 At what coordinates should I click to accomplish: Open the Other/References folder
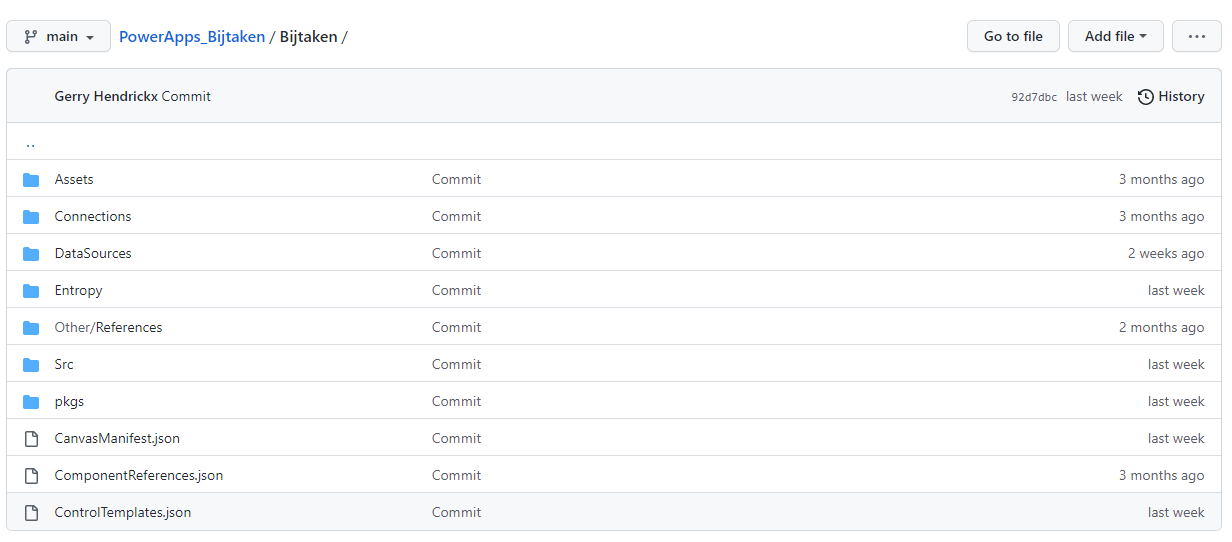(108, 328)
